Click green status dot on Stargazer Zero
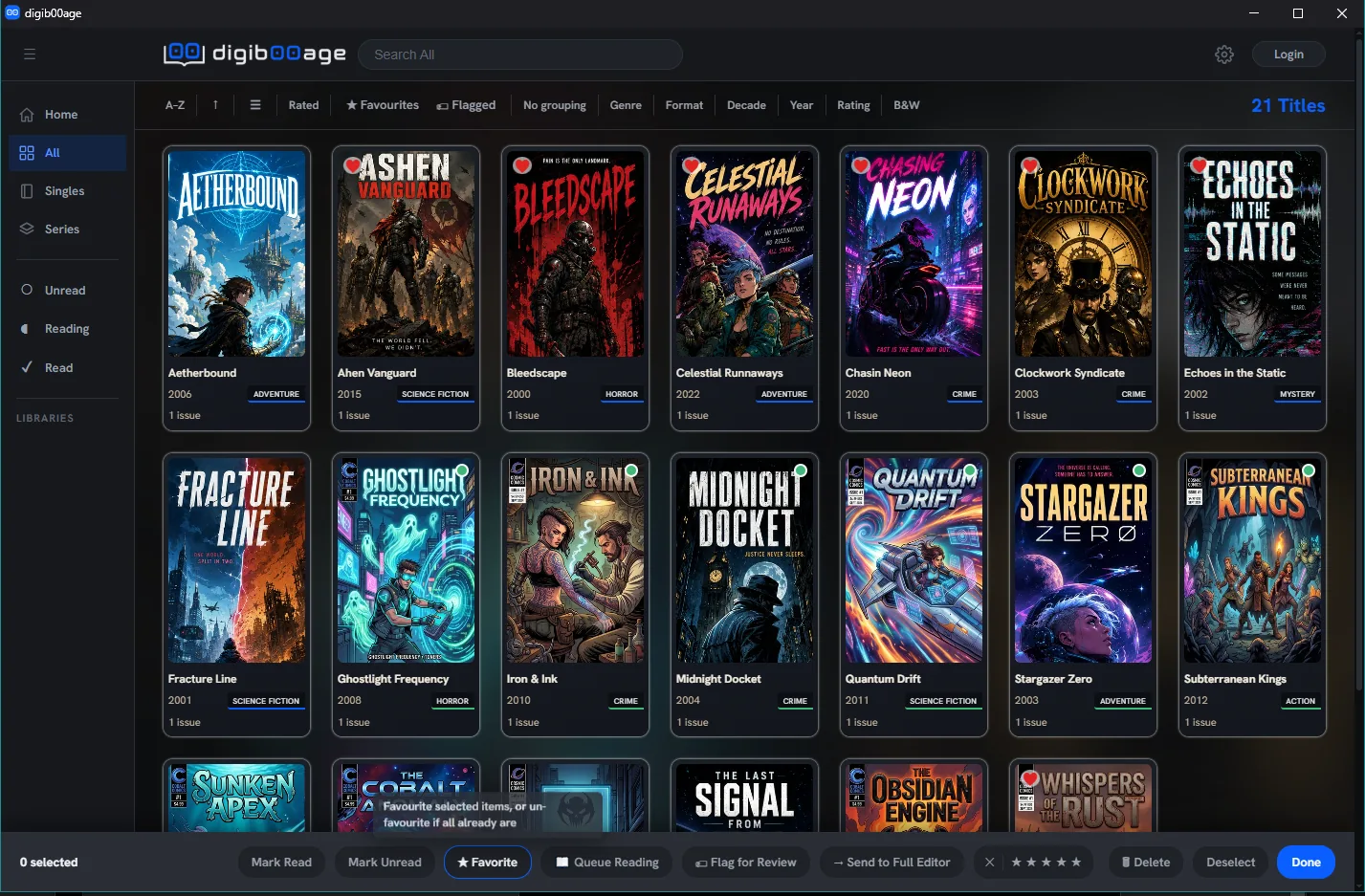This screenshot has width=1365, height=896. [1139, 470]
